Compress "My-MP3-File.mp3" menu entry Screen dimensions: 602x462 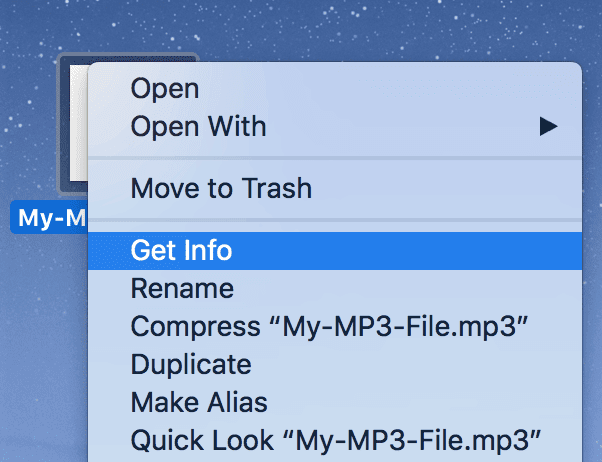click(x=335, y=326)
